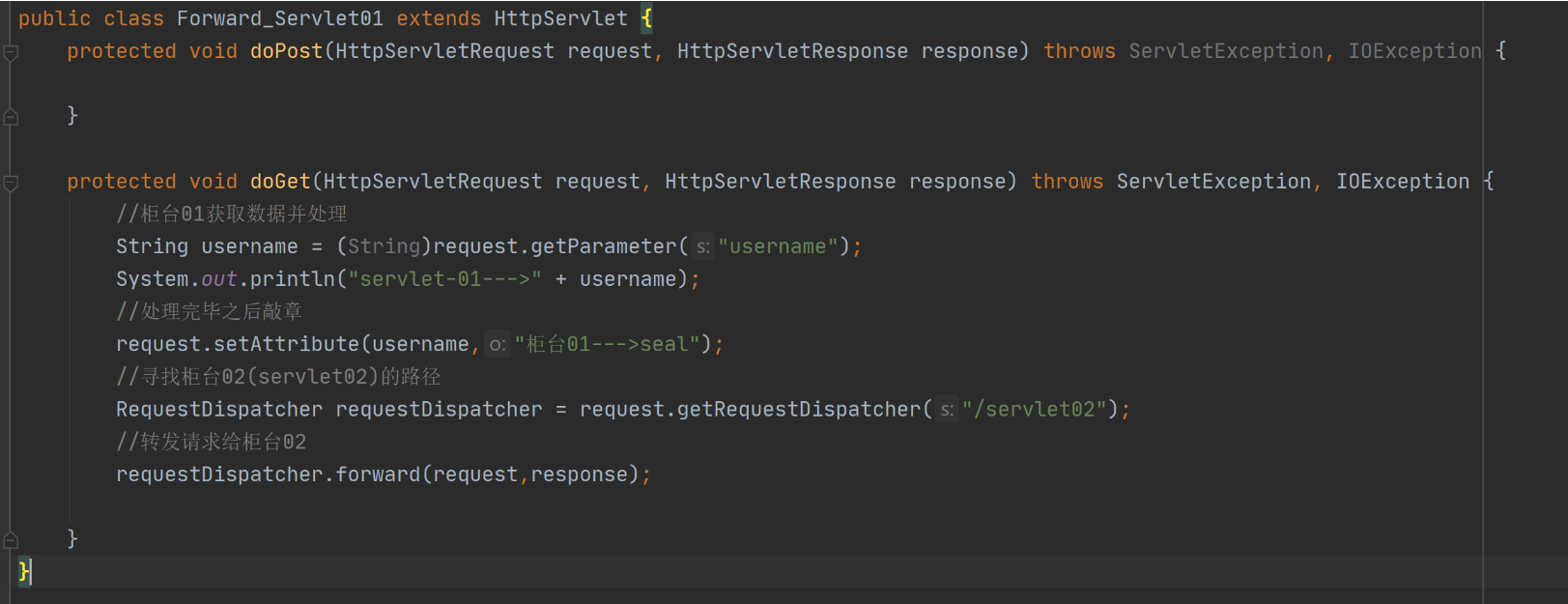Viewport: 1568px width, 604px height.
Task: Click the getRequestDispatcher method call
Action: point(799,410)
